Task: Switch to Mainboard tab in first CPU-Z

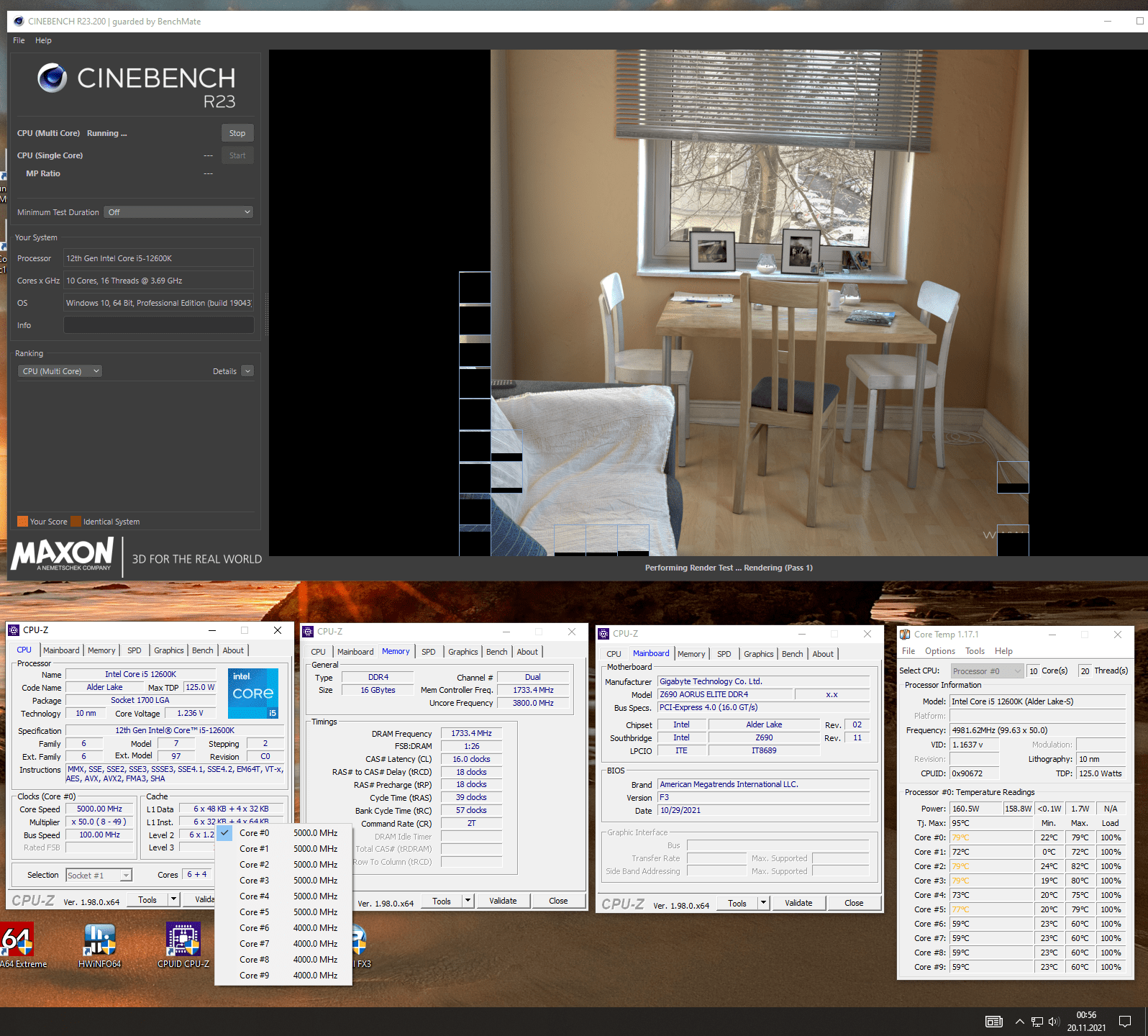Action: coord(61,650)
